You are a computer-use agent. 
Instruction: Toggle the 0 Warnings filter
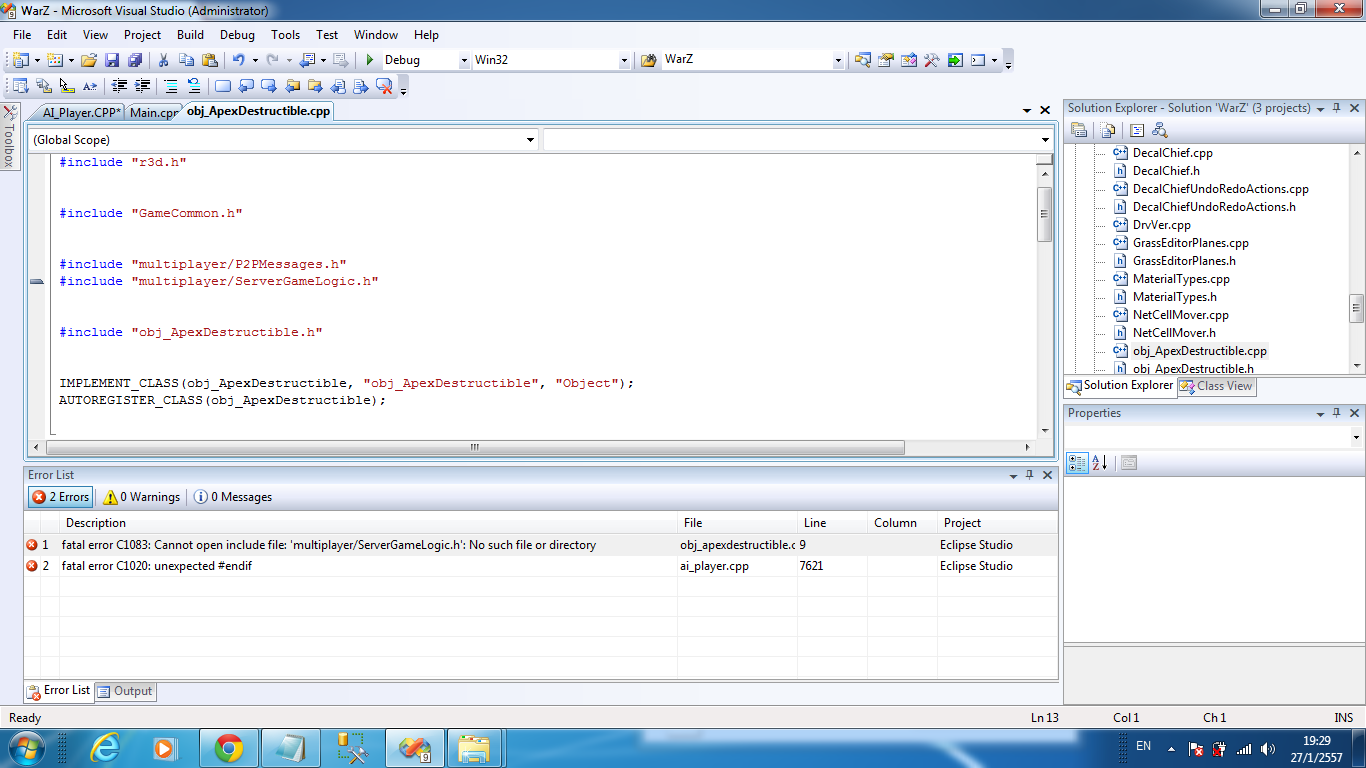142,497
